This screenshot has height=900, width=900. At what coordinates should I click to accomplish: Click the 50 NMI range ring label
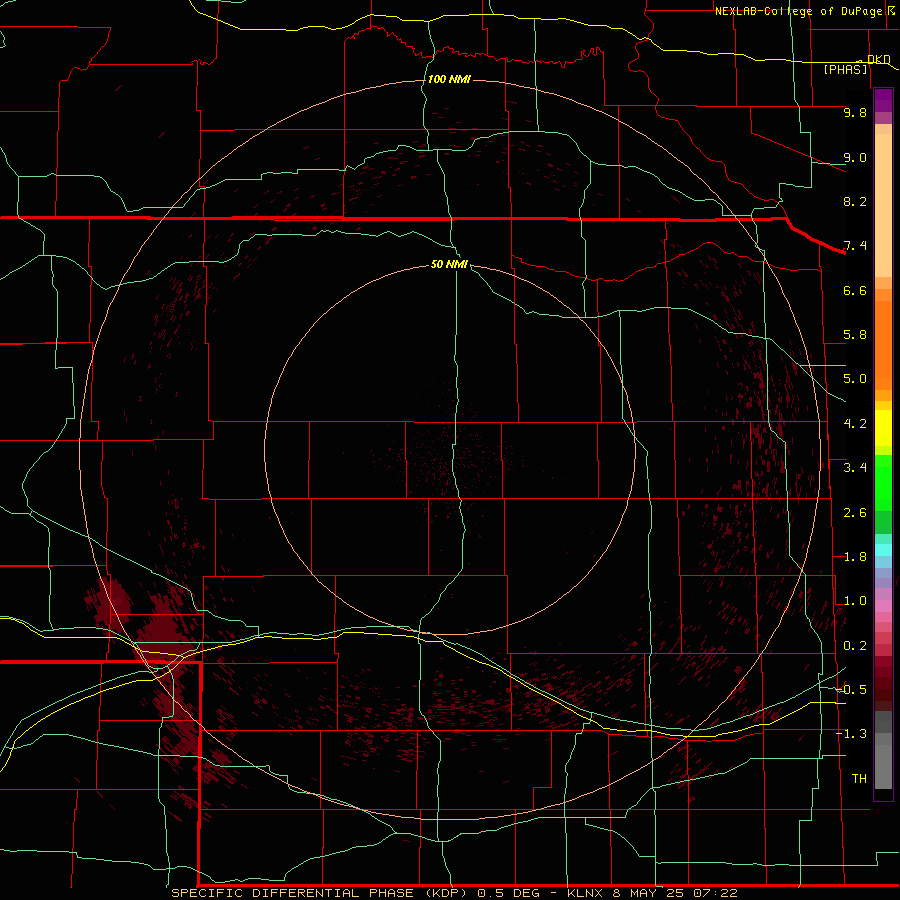click(x=449, y=264)
